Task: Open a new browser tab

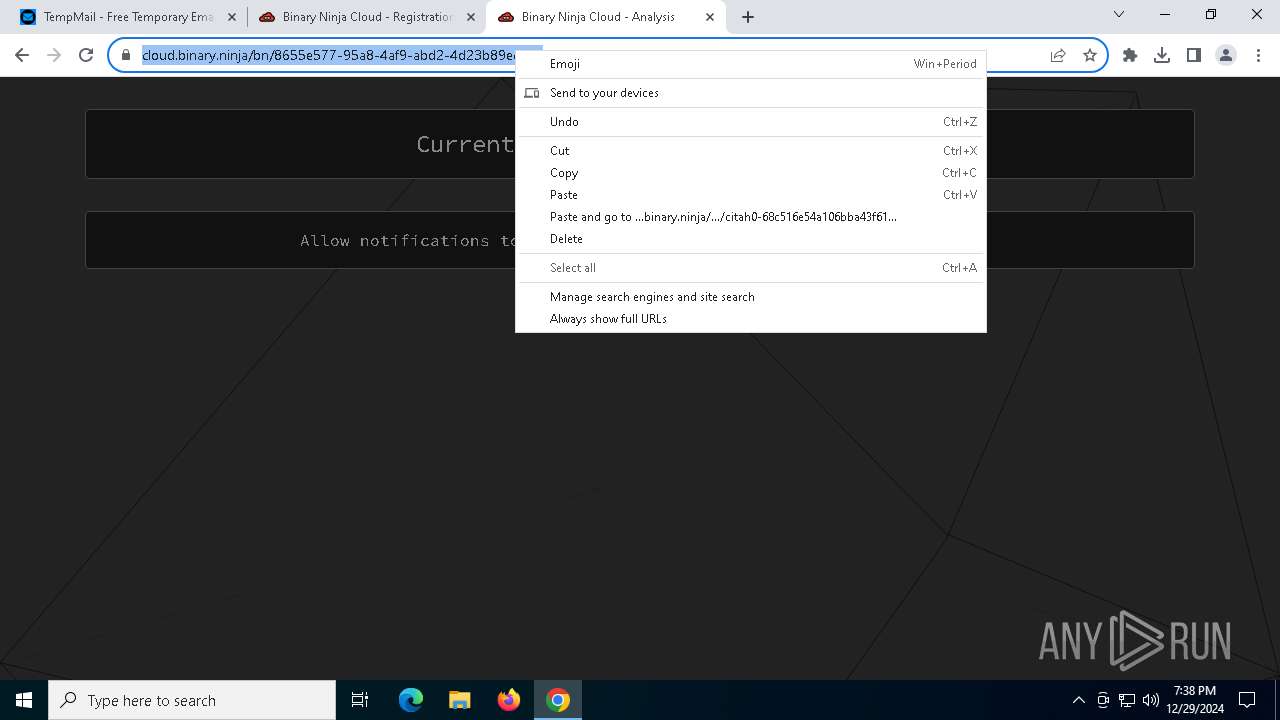Action: tap(748, 17)
